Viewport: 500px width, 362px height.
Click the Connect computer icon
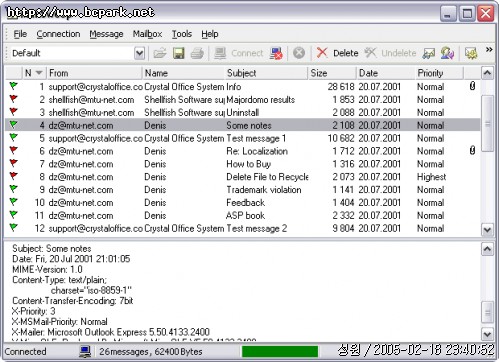(x=220, y=53)
